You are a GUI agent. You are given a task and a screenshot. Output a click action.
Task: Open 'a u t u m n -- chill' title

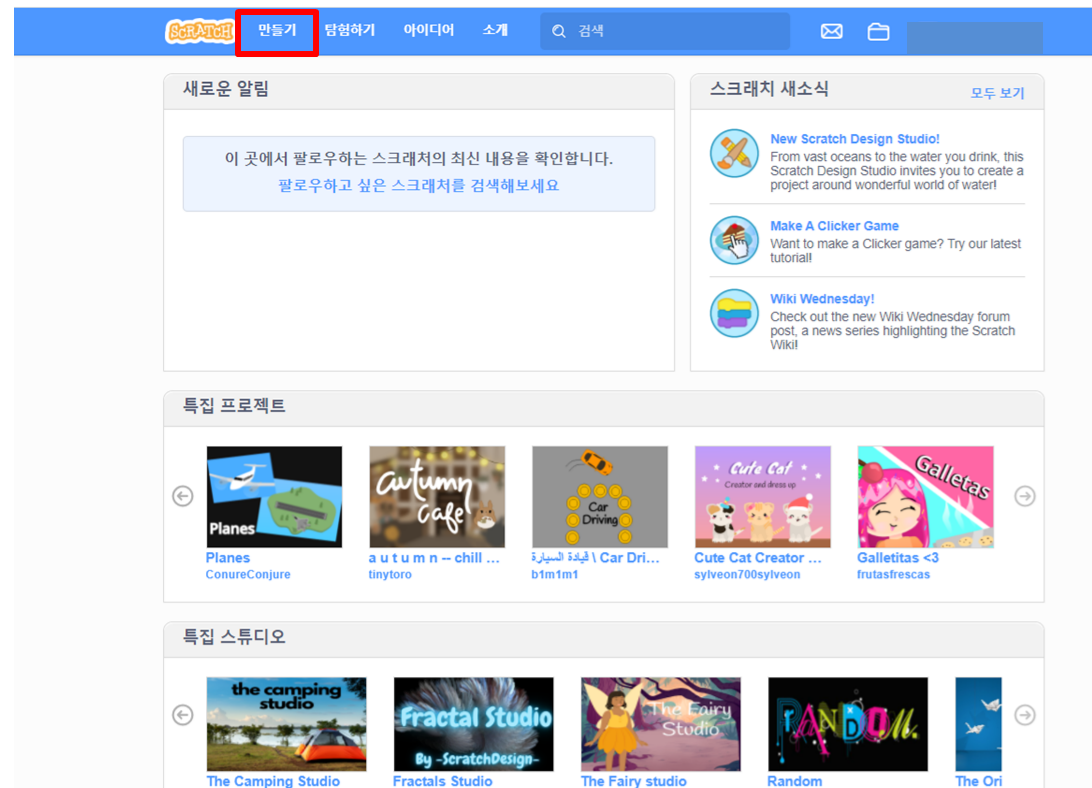click(x=434, y=557)
